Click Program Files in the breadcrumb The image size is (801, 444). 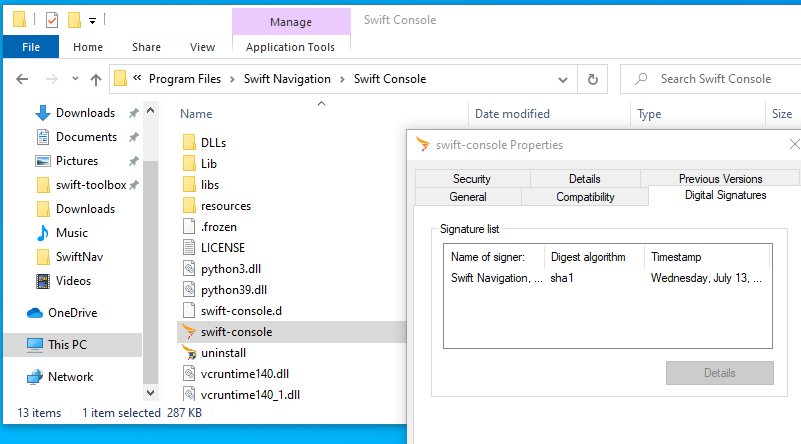tap(185, 79)
